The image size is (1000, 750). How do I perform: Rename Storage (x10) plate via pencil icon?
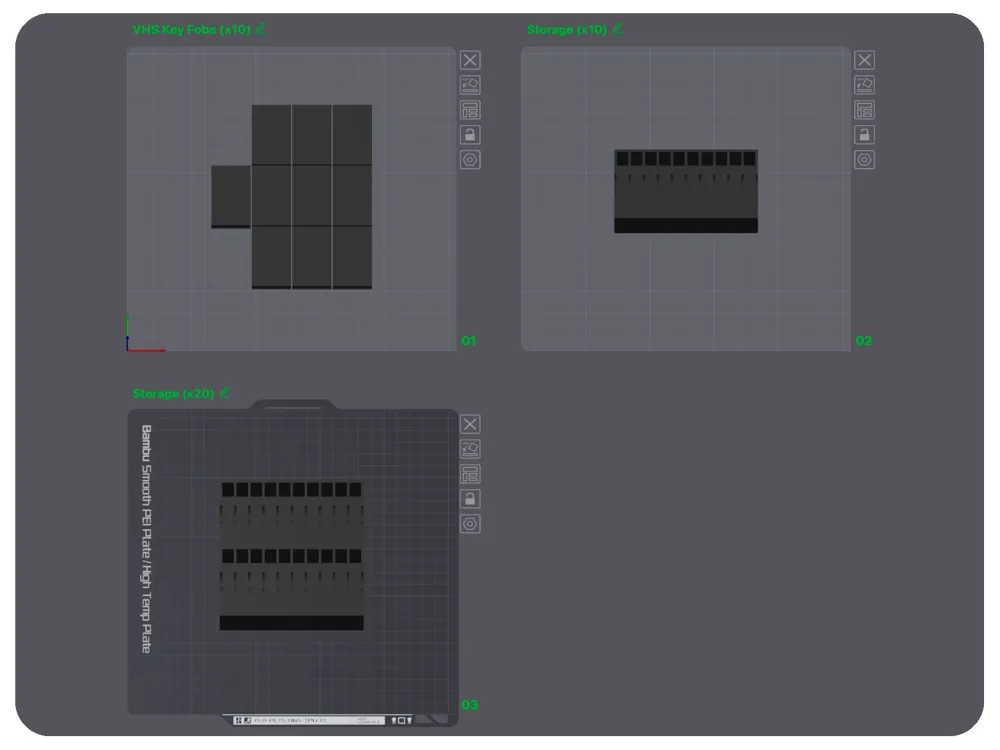click(x=617, y=29)
